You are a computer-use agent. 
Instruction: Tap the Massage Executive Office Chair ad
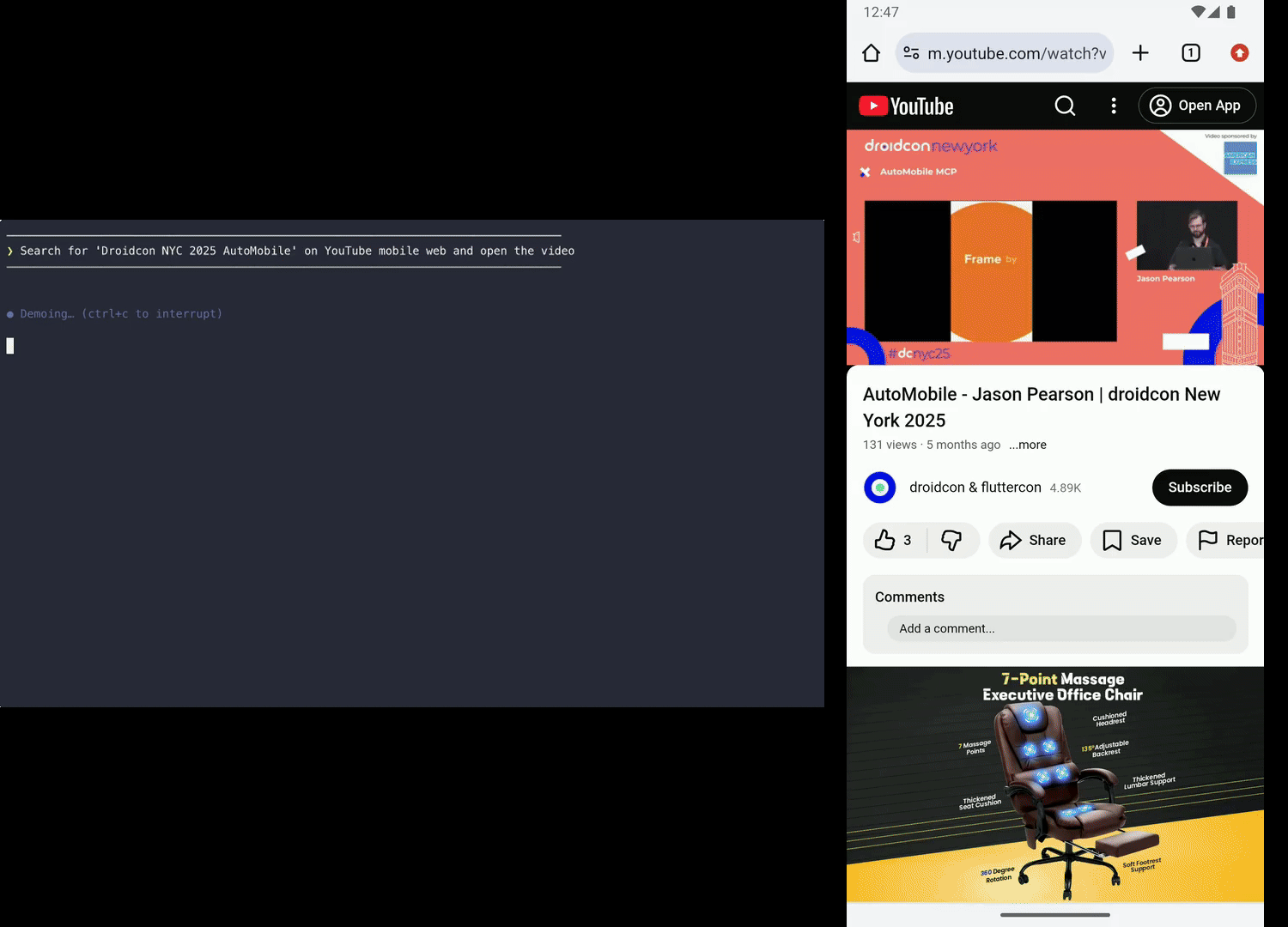click(1054, 784)
